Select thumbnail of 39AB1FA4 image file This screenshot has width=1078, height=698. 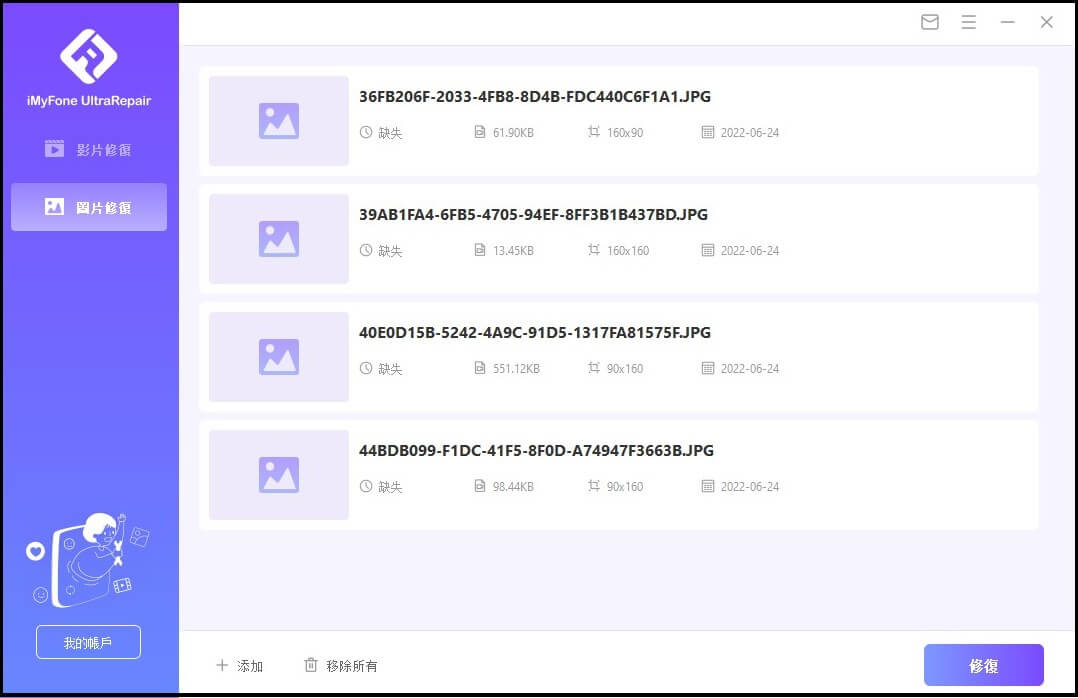(x=279, y=239)
